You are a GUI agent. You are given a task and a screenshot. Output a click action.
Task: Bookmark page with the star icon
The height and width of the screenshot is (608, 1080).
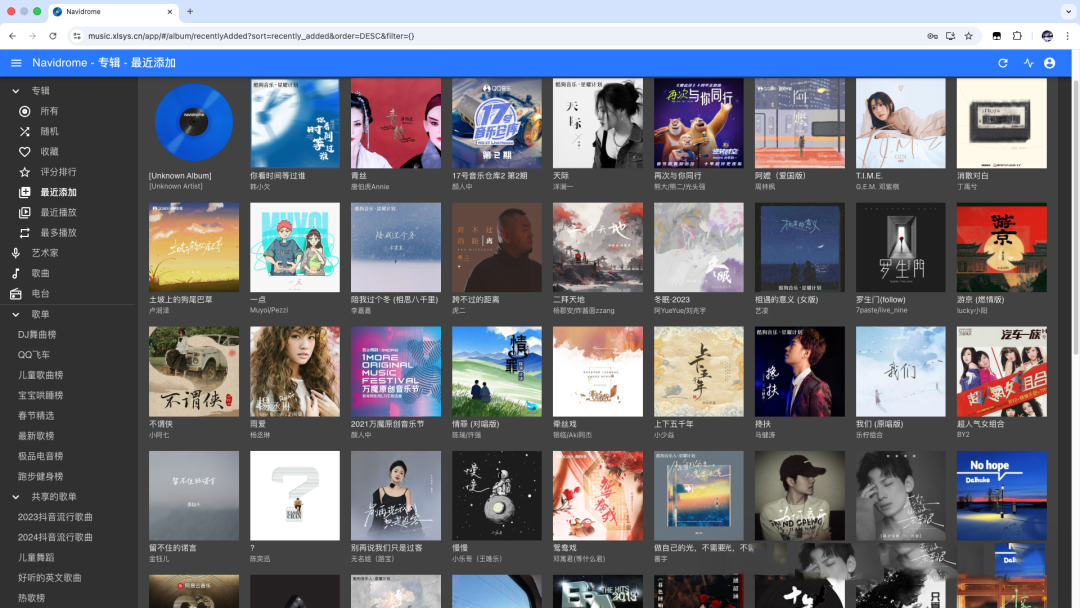[968, 36]
